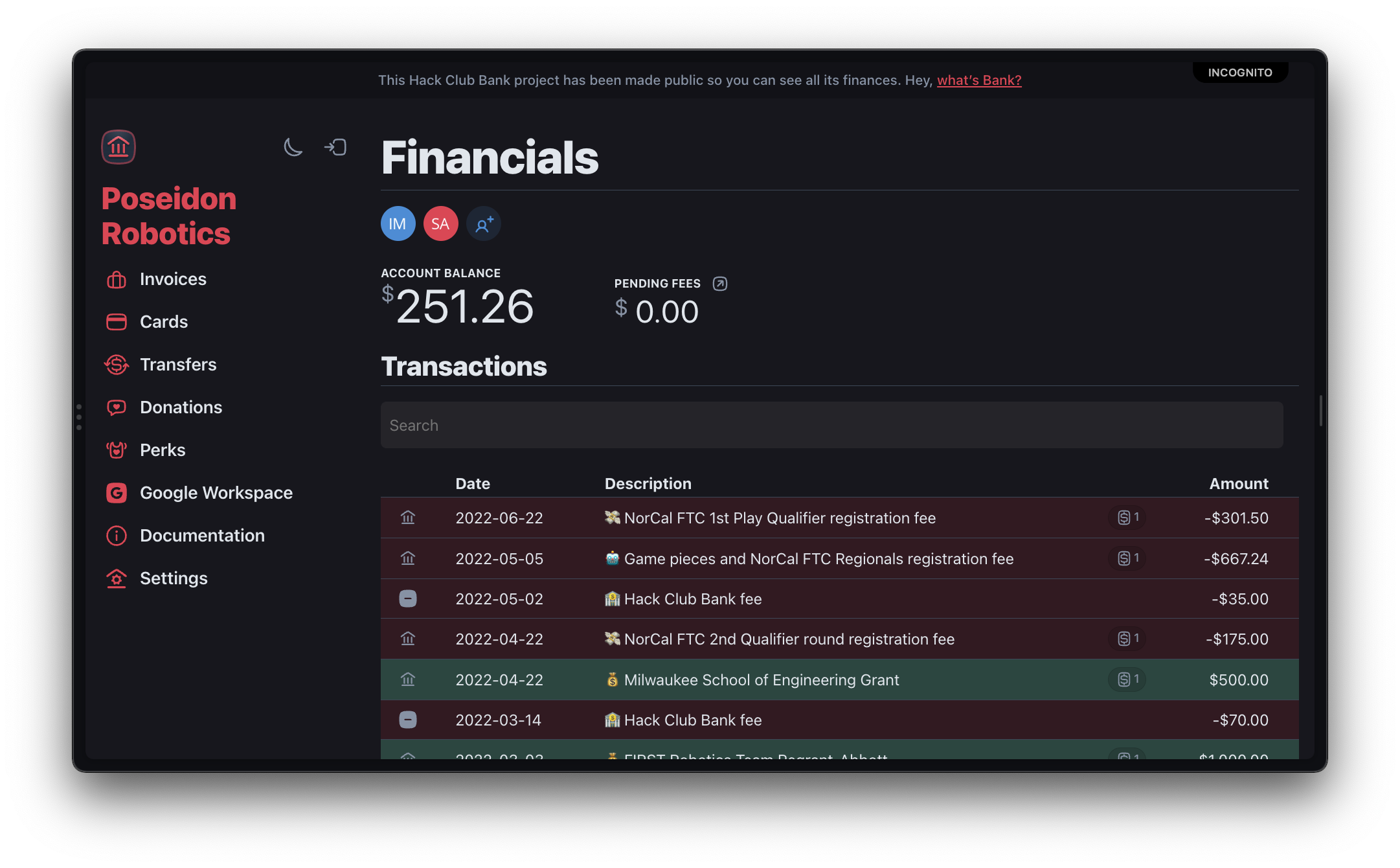The width and height of the screenshot is (1400, 868).
Task: Click the -$70.00 amount
Action: 1240,720
